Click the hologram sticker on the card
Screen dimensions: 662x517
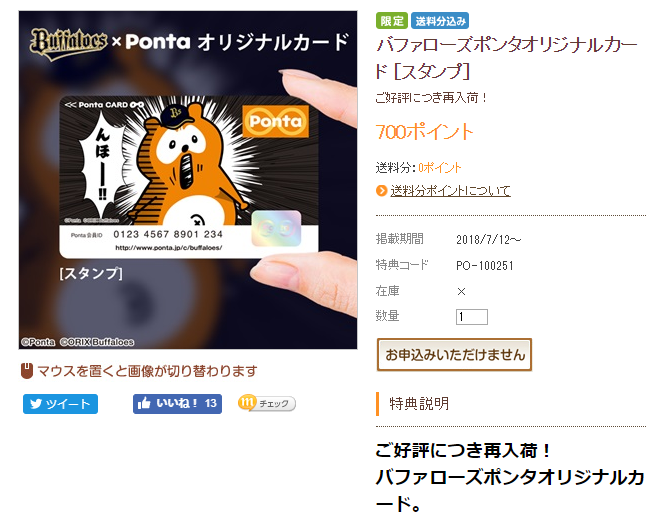[277, 228]
